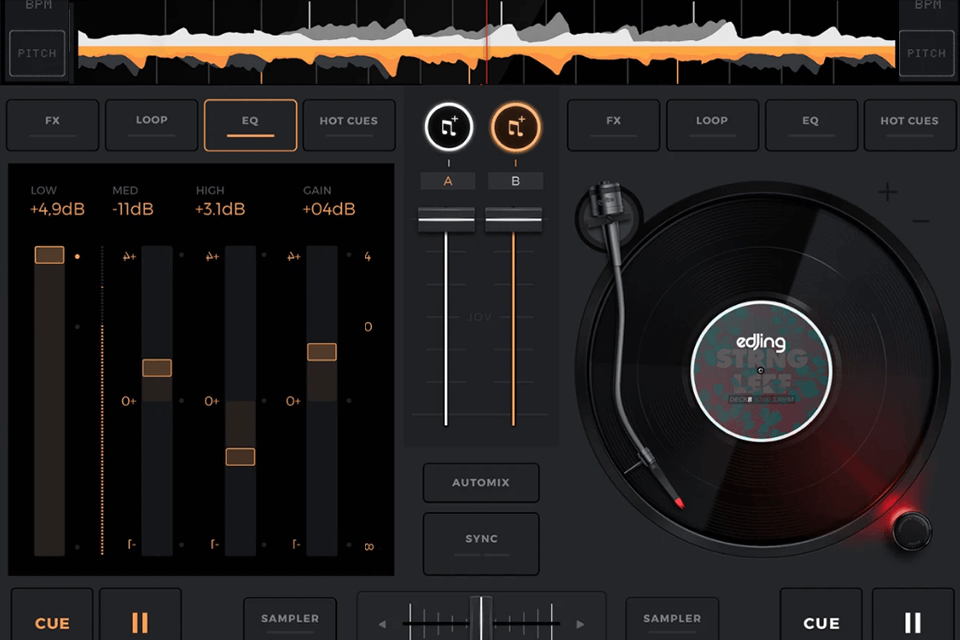Screen dimensions: 960x640
Task: Open the right deck SAMPLER
Action: pos(672,620)
